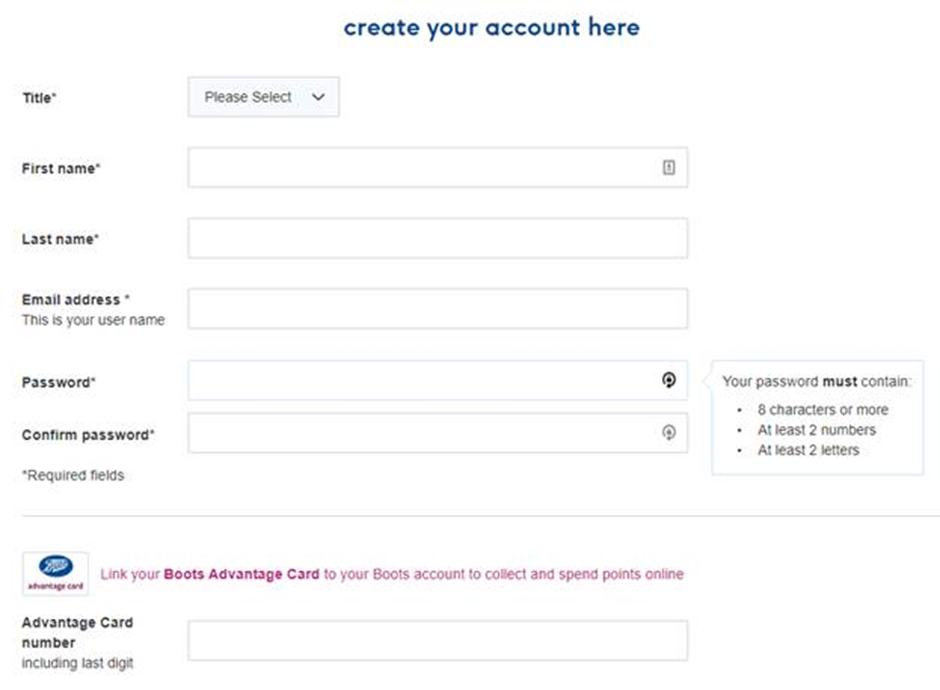Click into the Password field
This screenshot has height=690, width=940.
click(438, 380)
